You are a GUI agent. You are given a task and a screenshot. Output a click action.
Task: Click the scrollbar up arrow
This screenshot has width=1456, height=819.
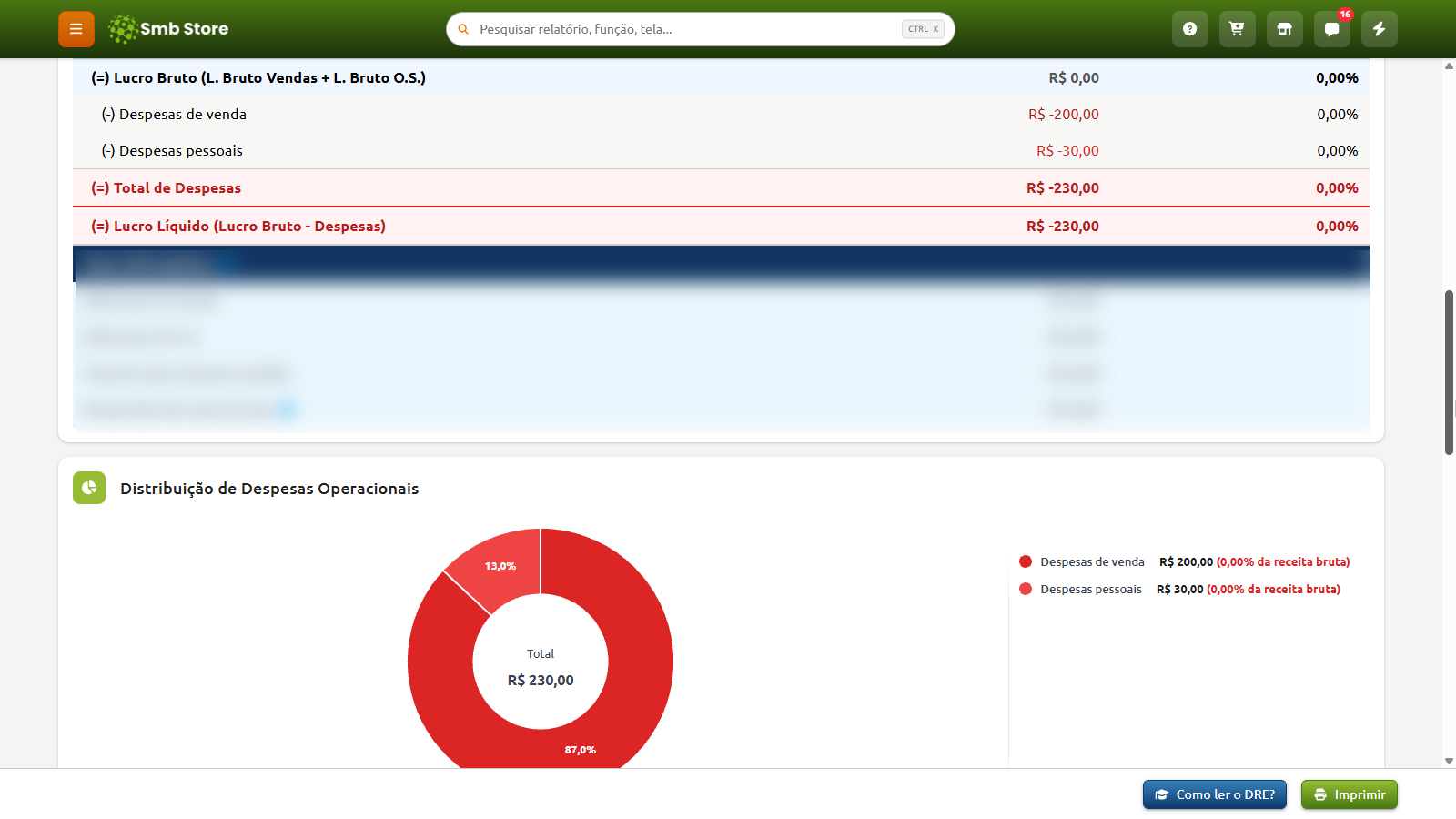point(1449,66)
